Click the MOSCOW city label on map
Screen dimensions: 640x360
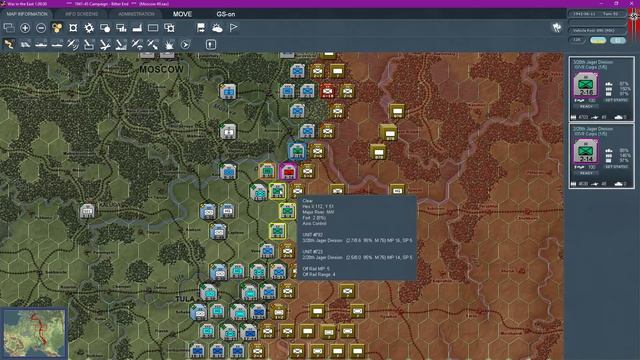[161, 69]
